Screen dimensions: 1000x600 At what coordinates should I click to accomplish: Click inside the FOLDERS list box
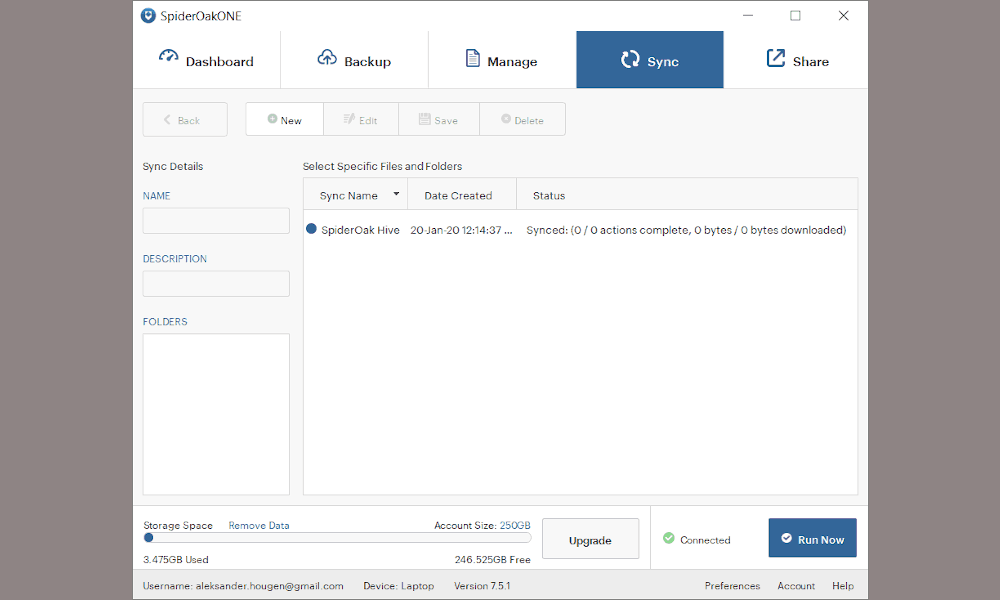pos(216,414)
